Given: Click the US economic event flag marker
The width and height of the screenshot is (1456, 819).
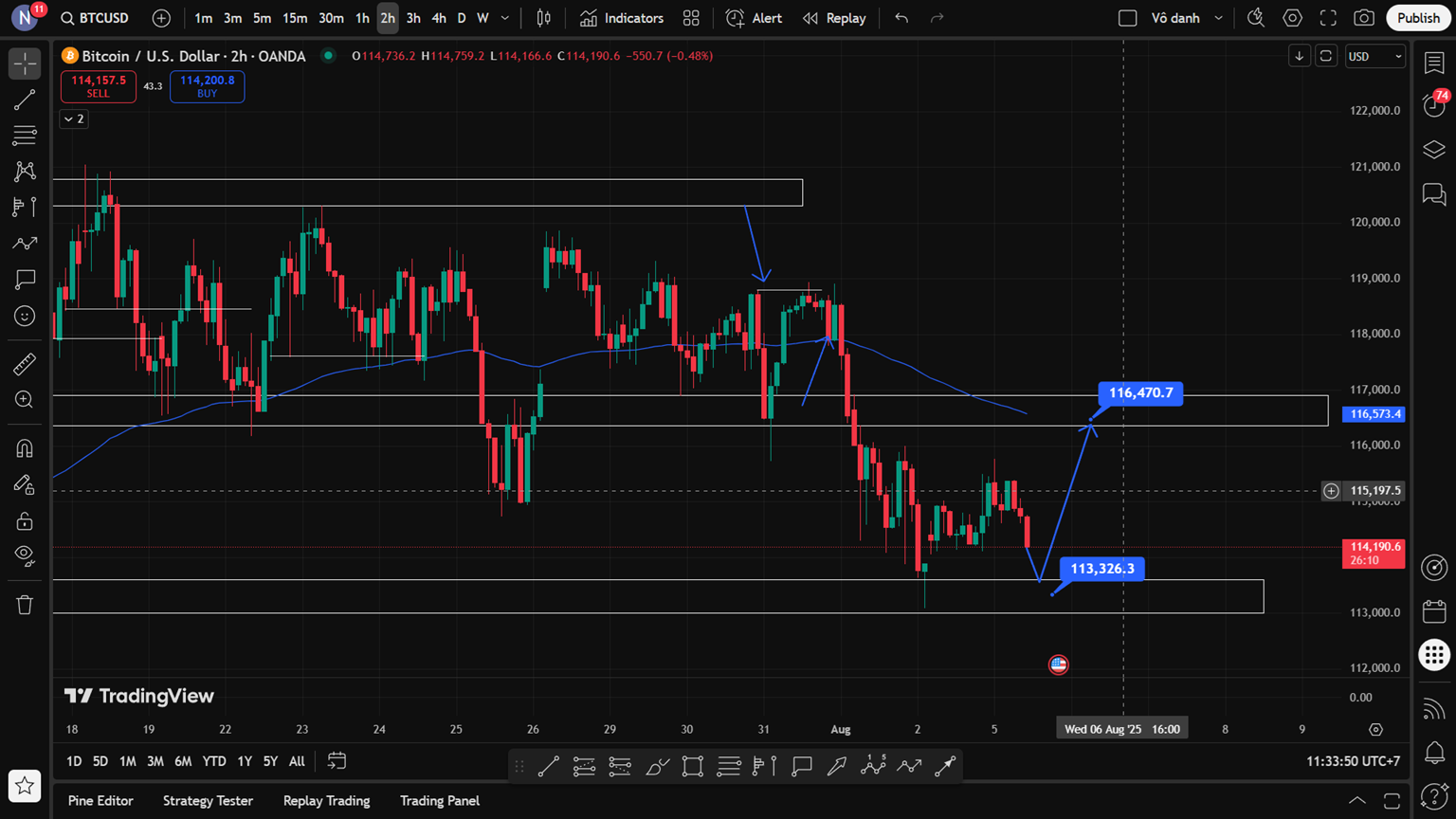Looking at the screenshot, I should pyautogui.click(x=1059, y=664).
